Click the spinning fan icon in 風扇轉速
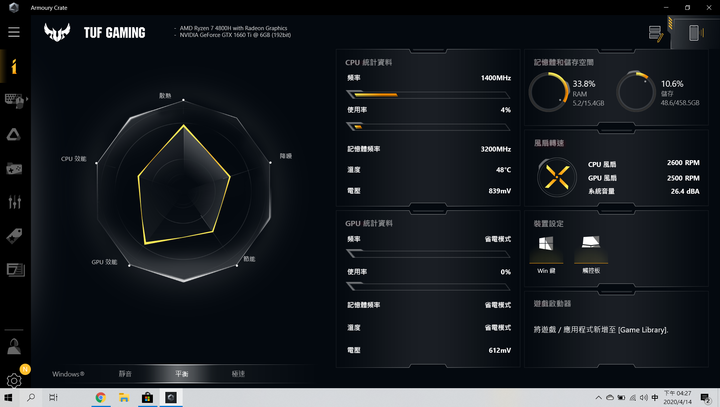 (557, 177)
